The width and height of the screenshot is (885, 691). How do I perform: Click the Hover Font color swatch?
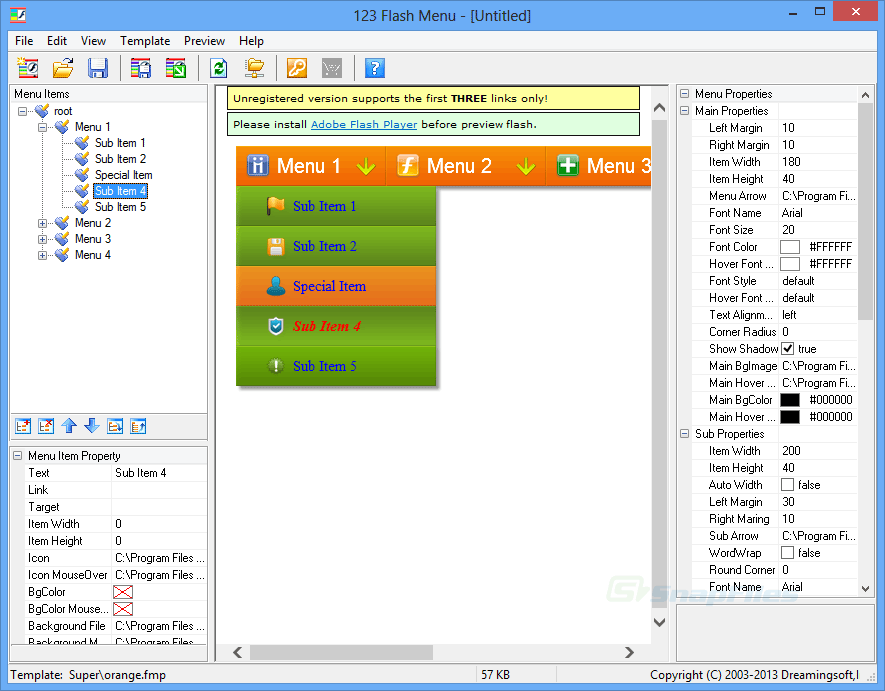790,264
